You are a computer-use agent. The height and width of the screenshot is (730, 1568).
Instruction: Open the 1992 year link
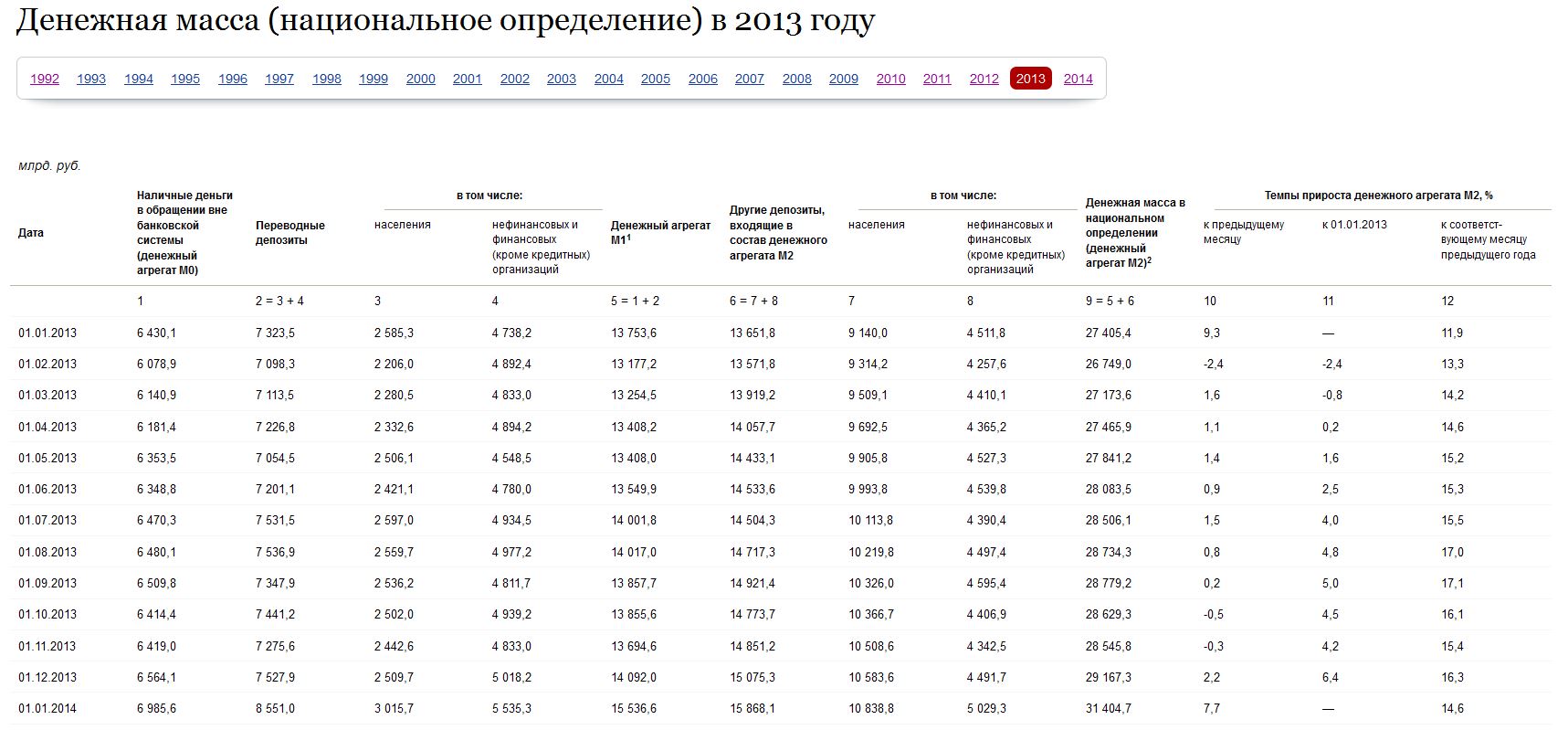coord(45,79)
